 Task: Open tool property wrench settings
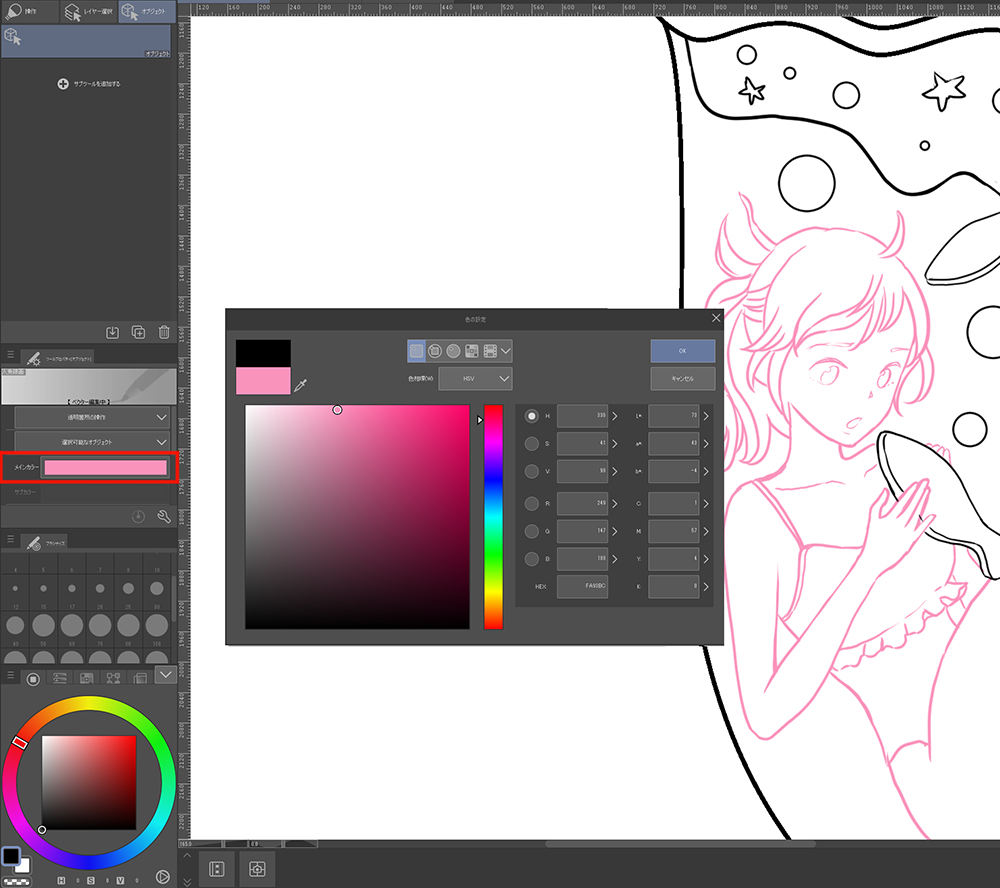coord(164,516)
